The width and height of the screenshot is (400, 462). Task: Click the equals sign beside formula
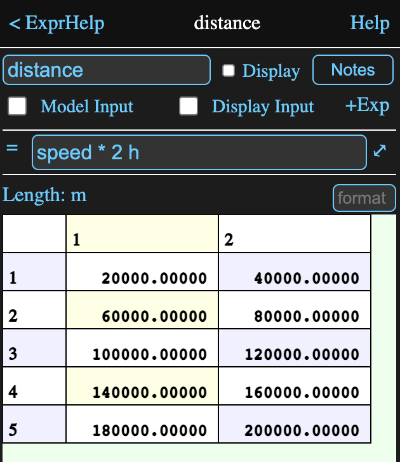click(12, 148)
